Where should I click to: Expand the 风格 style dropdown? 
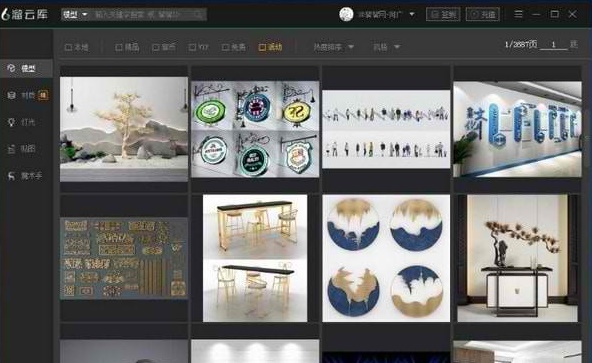[x=386, y=47]
